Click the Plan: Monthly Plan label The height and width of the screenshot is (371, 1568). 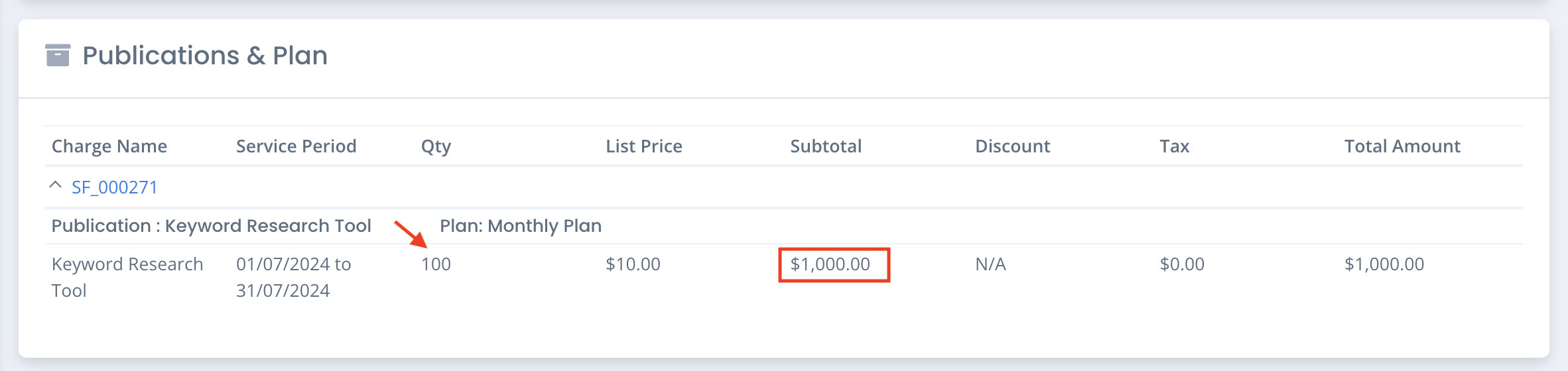click(x=521, y=226)
